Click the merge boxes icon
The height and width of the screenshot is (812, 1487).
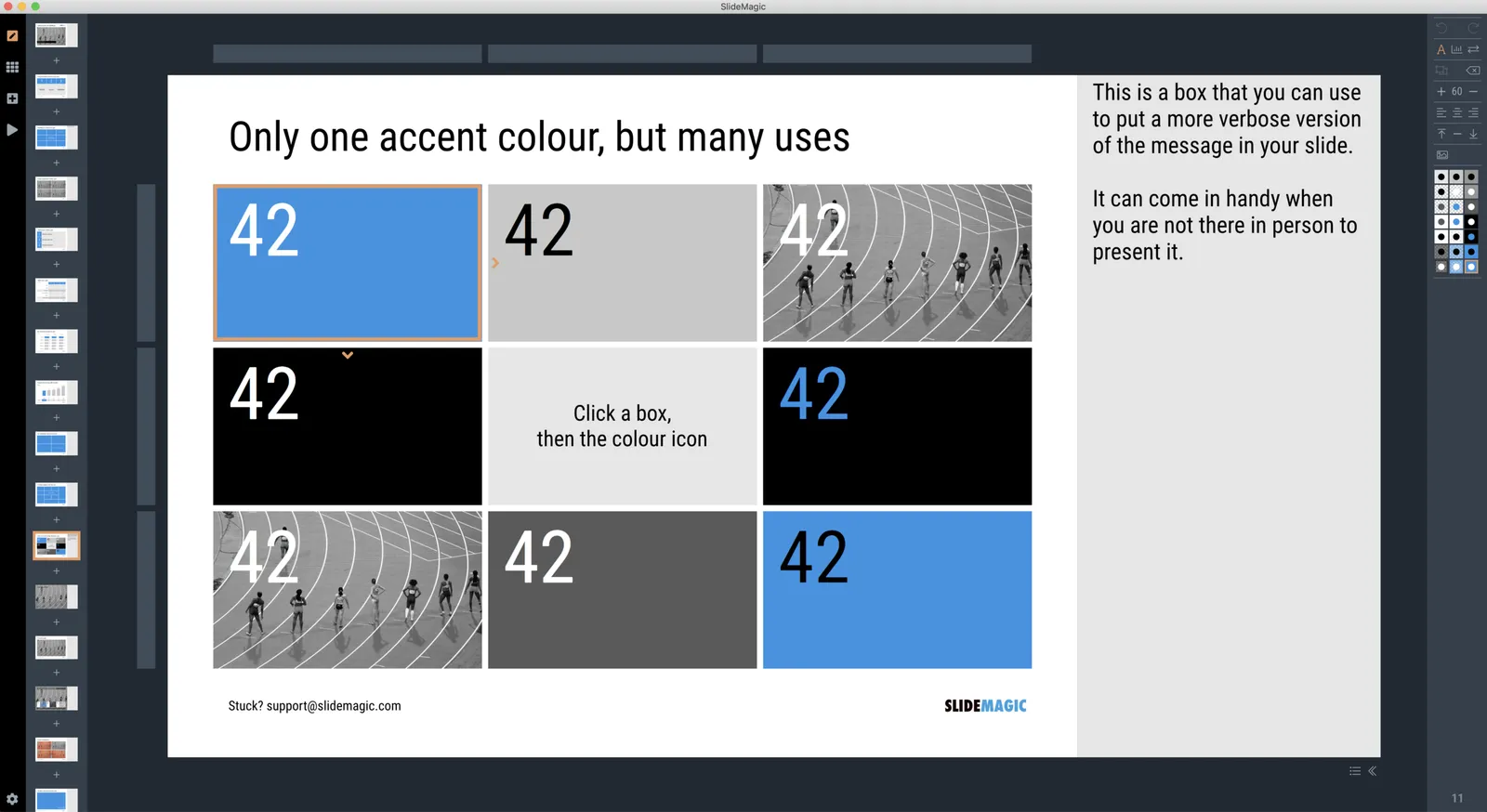(1441, 71)
